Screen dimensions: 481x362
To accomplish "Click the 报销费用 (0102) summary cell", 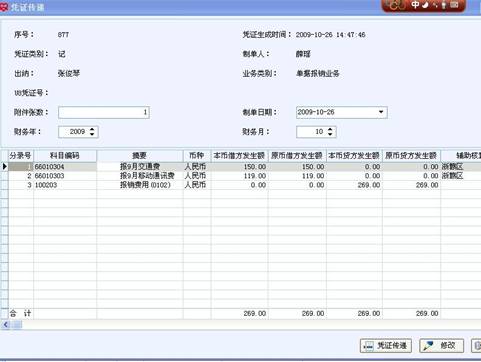I will 140,185.
